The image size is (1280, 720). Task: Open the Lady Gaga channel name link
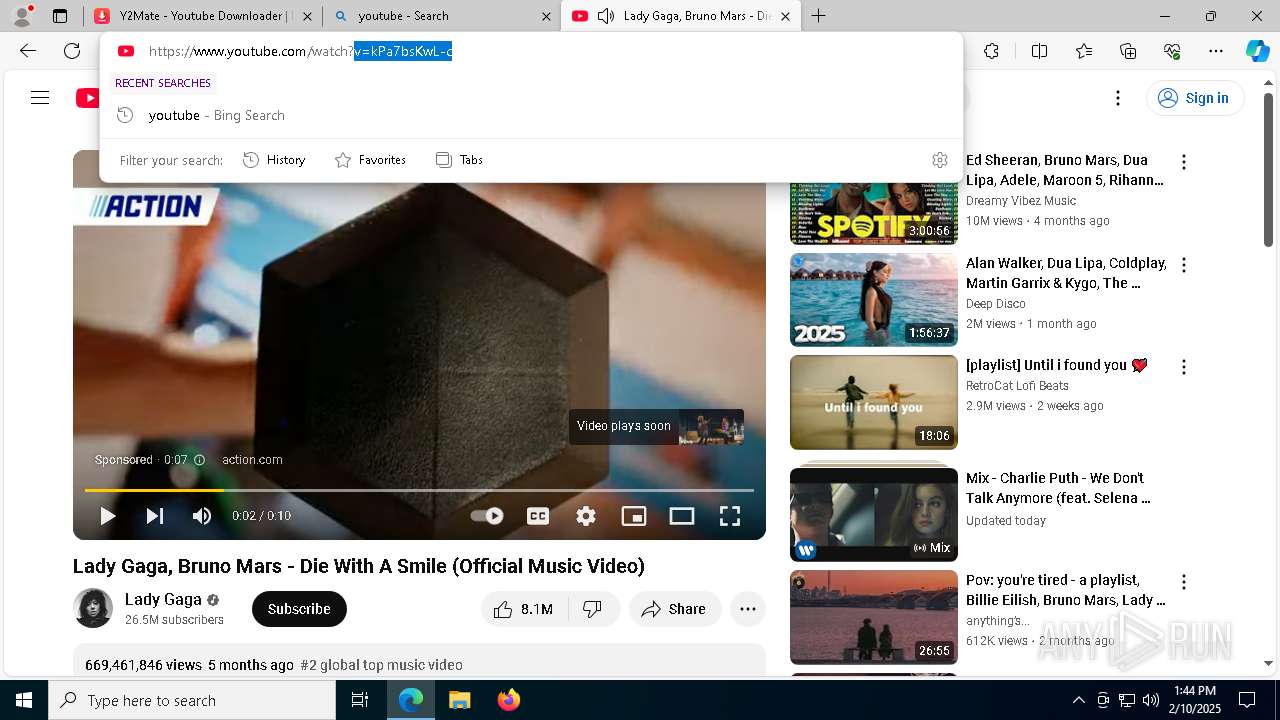pos(163,599)
